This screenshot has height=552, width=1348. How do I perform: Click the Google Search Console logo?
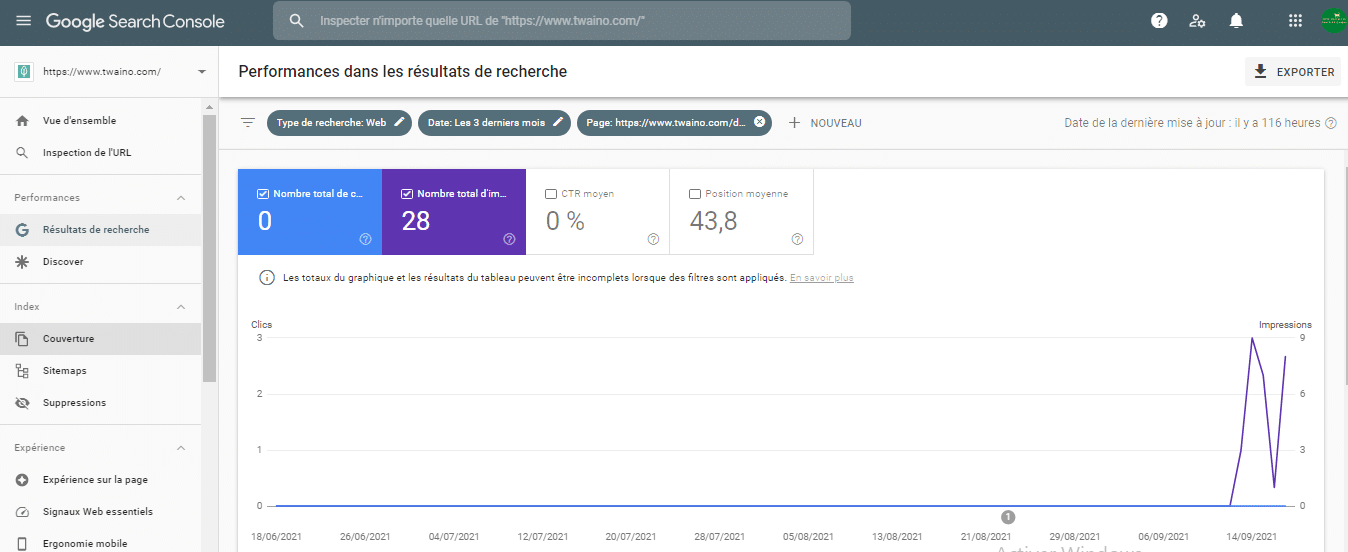coord(135,21)
